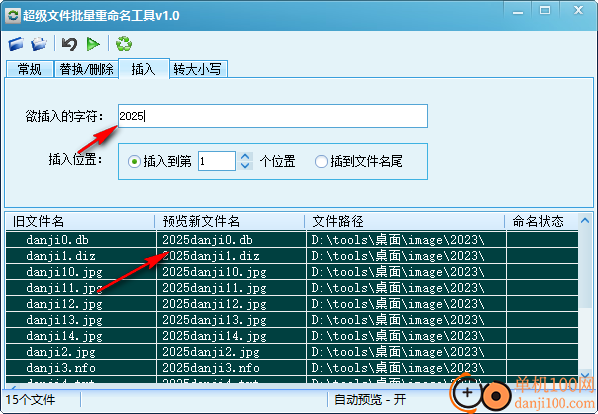Click preview name 2025danji14.jpg
Viewport: 598px width, 414px height.
click(214, 336)
